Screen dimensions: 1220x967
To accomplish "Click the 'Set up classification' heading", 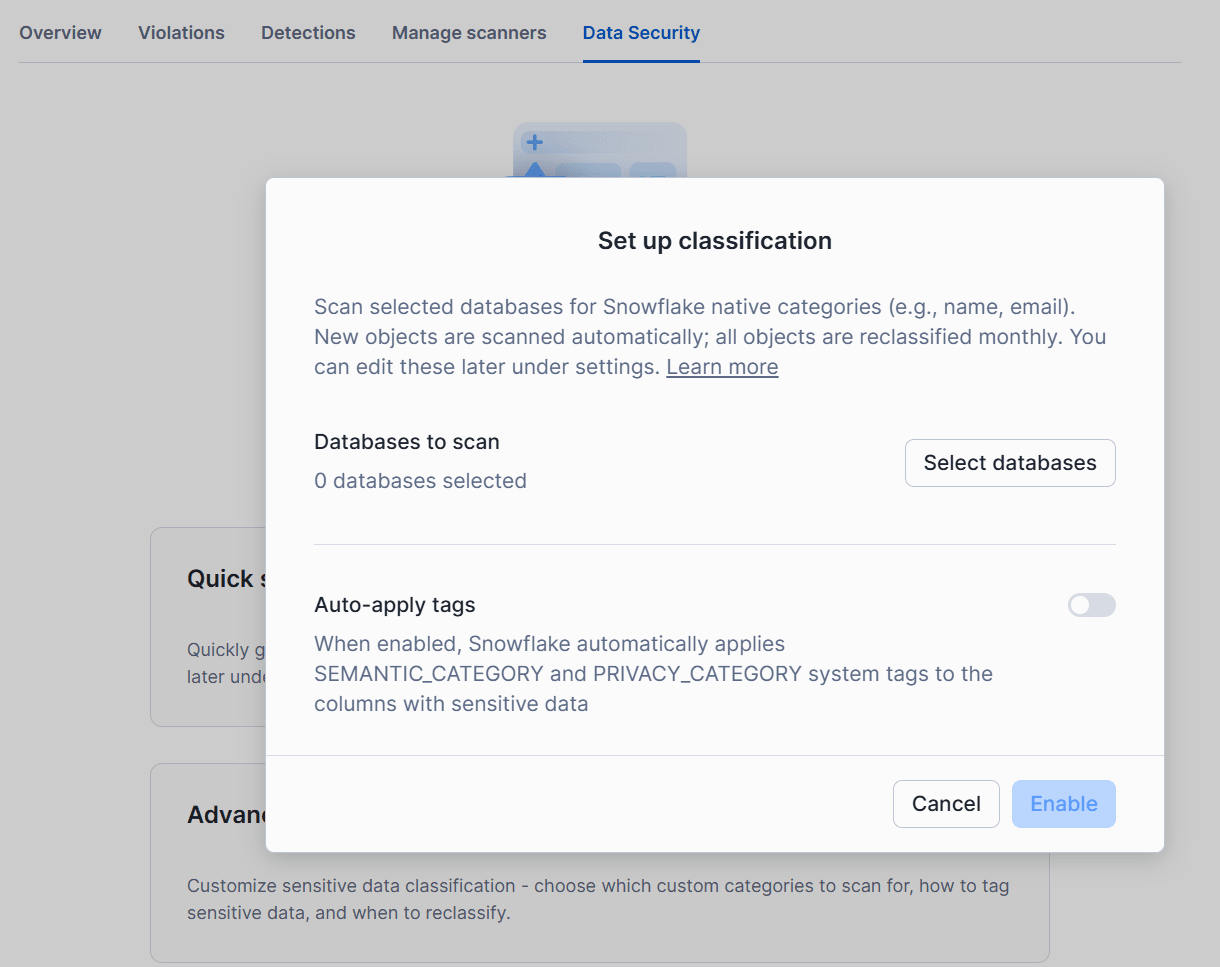I will (715, 241).
